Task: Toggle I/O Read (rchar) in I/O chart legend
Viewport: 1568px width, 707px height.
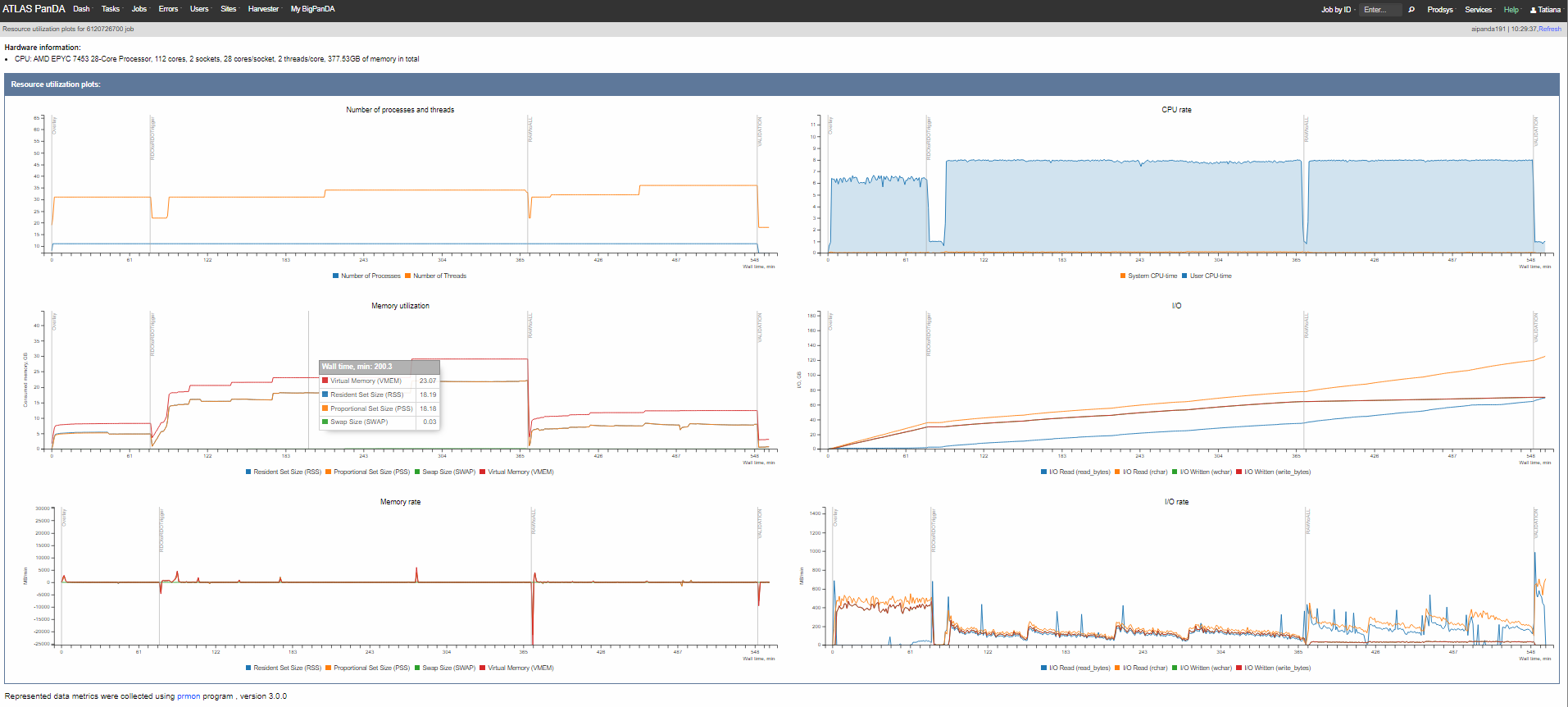Action: 1141,472
